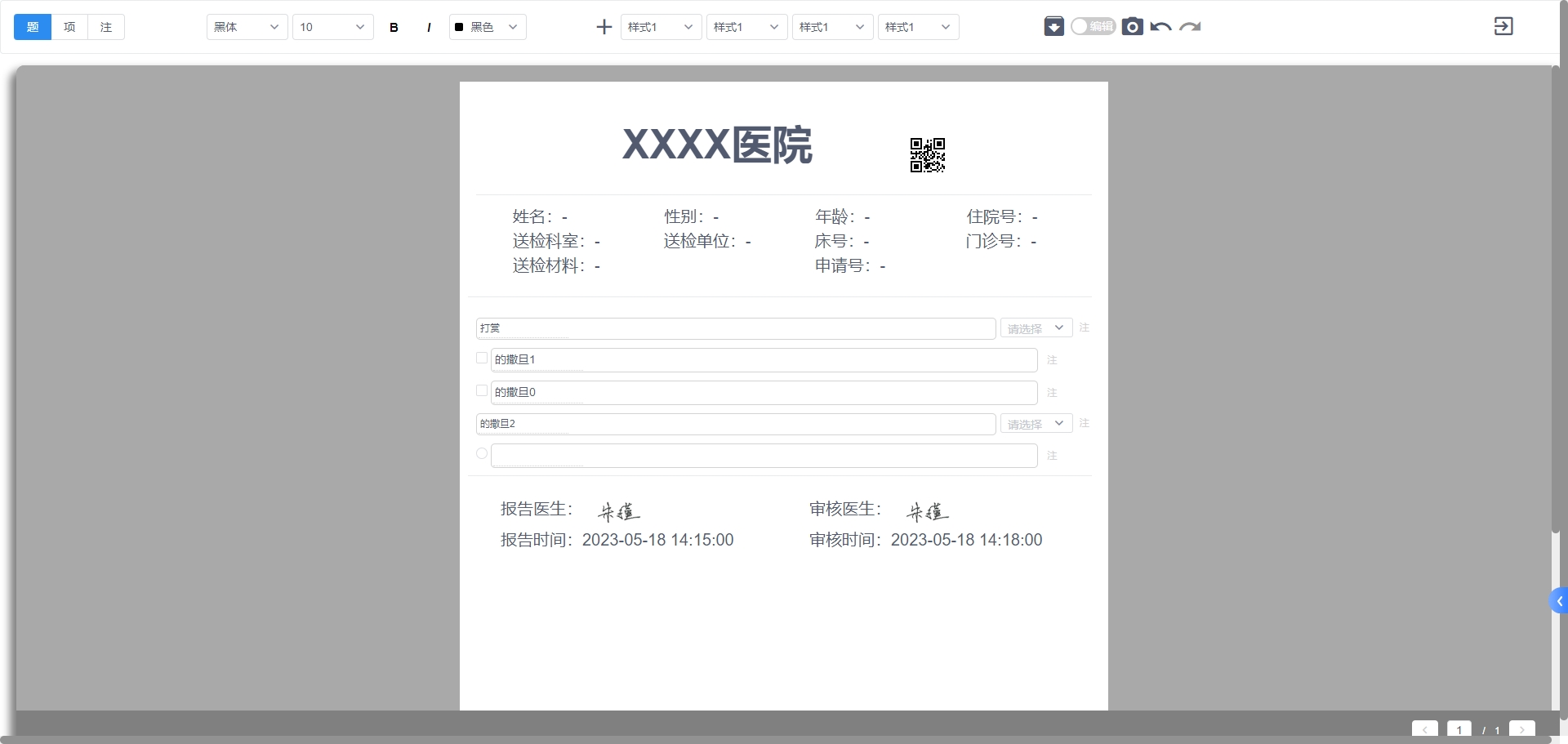
Task: Click 注 next to 的撒旦2 row
Action: (x=1085, y=423)
